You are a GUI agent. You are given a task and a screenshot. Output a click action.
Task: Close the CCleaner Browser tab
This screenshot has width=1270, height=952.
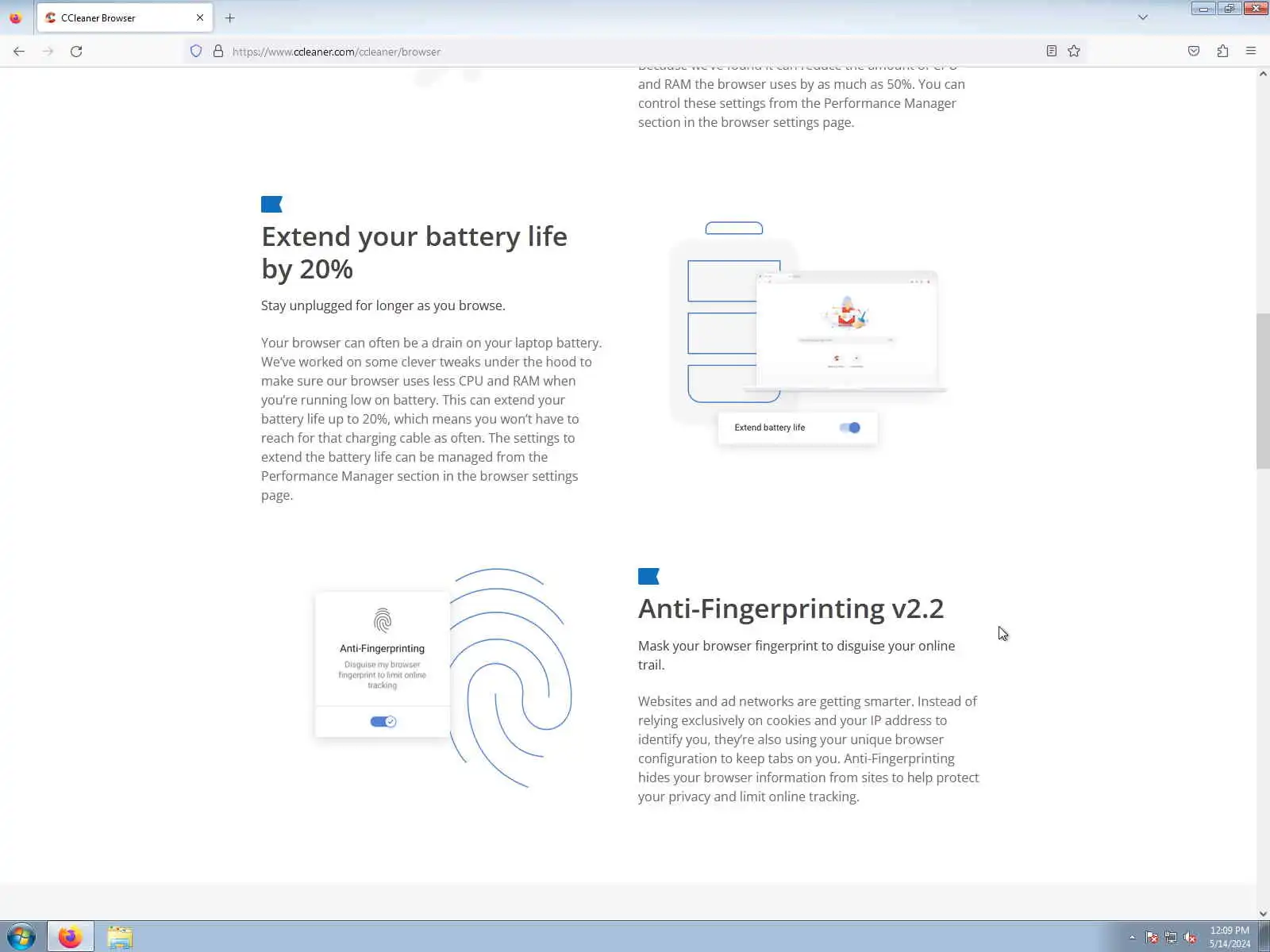click(200, 17)
